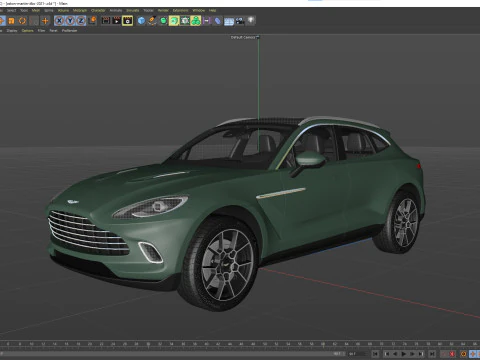Open Edit Render Settings icon
Image resolution: width=480 pixels, height=360 pixels.
coord(128,21)
